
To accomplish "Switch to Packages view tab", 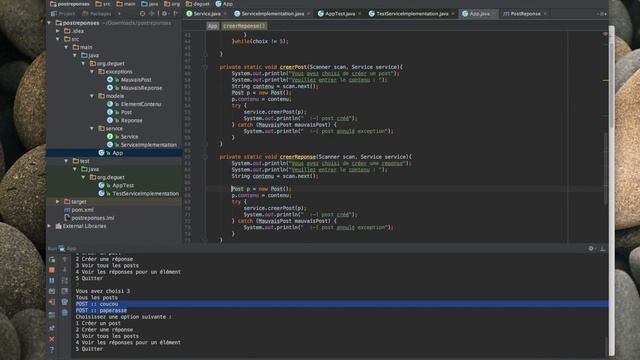I will click(97, 13).
